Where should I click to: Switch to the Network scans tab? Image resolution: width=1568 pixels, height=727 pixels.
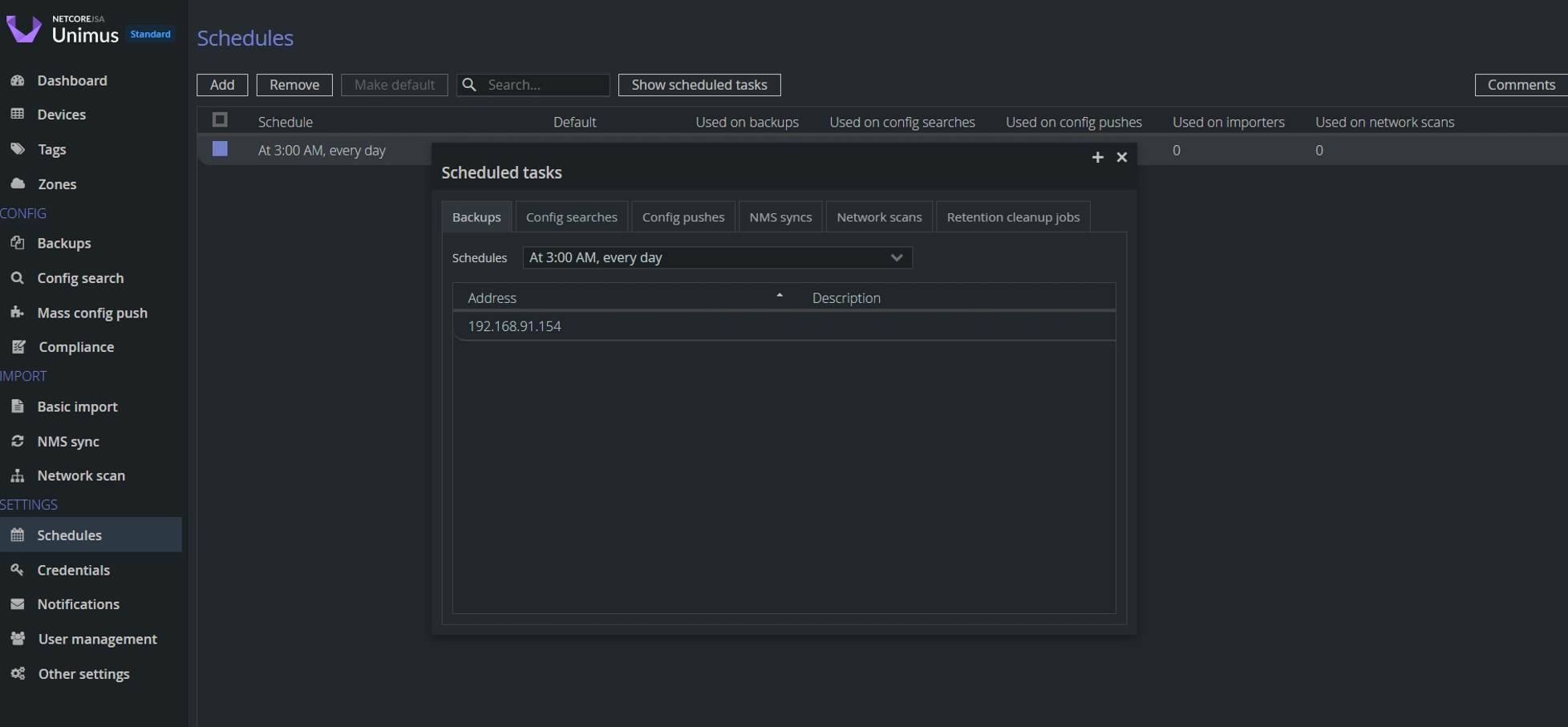click(x=879, y=217)
